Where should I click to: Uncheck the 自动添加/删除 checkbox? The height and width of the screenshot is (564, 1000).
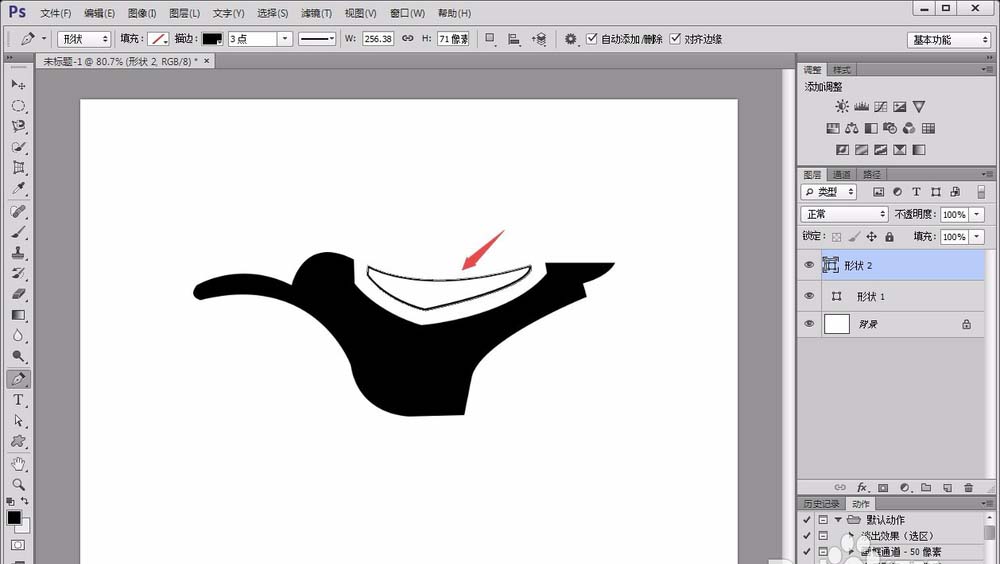pyautogui.click(x=592, y=39)
